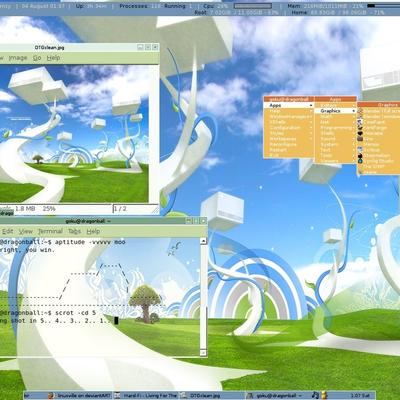Screen dimensions: 400x400
Task: Click the yellow tray icon beside the music note
Action: (324, 395)
